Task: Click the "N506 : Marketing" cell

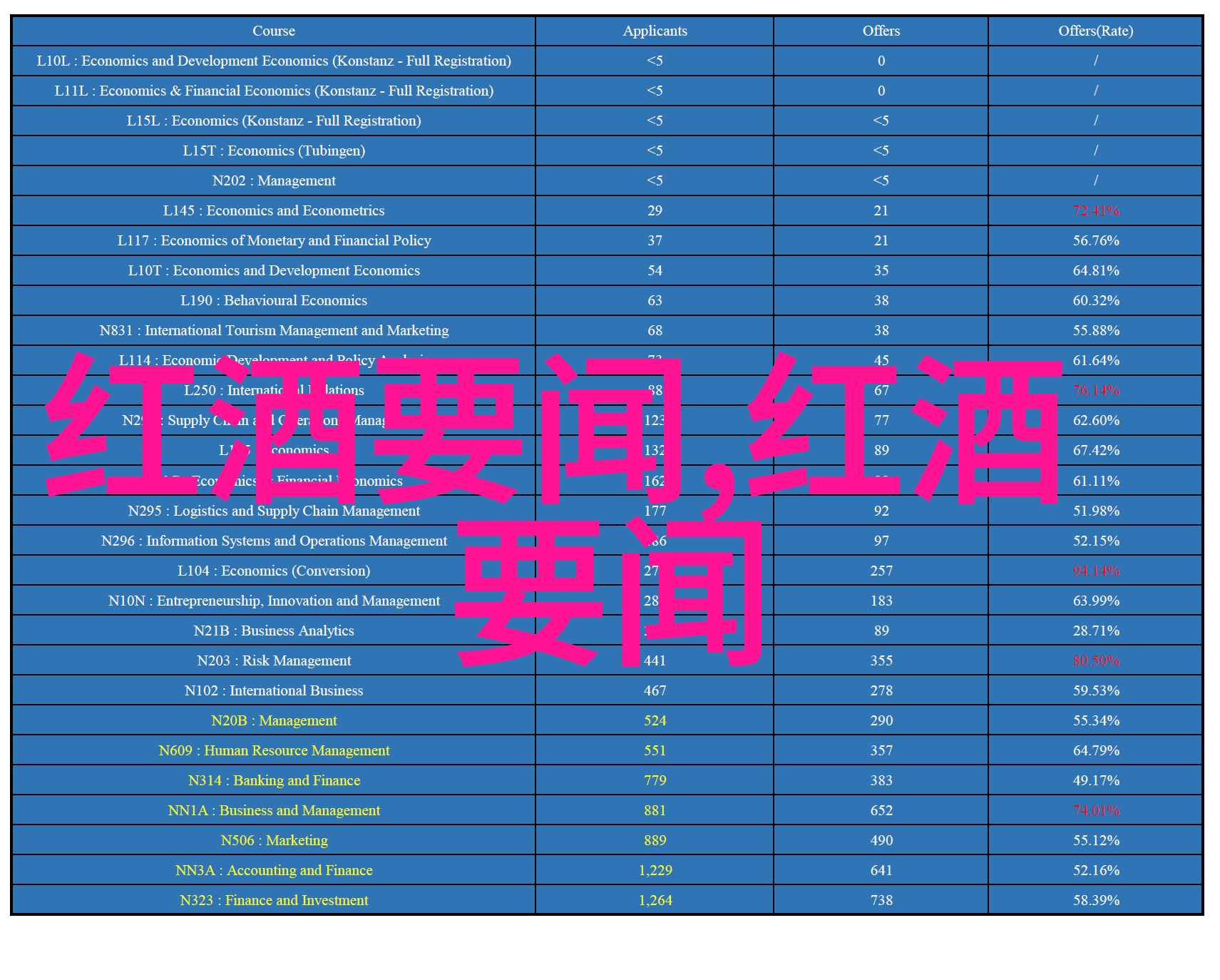Action: pyautogui.click(x=274, y=840)
